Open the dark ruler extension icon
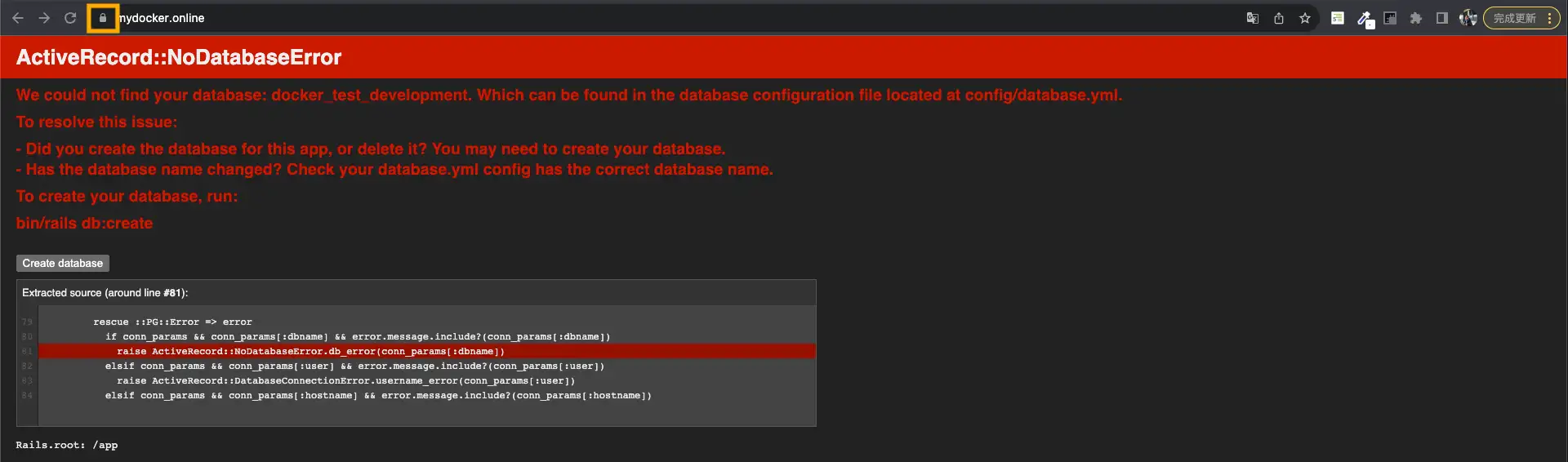This screenshot has width=1568, height=462. point(1390,18)
